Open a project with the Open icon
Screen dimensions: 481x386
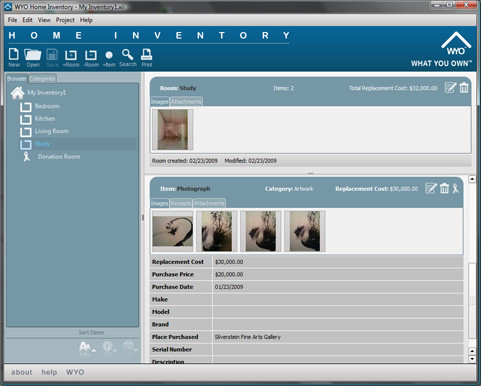[33, 57]
